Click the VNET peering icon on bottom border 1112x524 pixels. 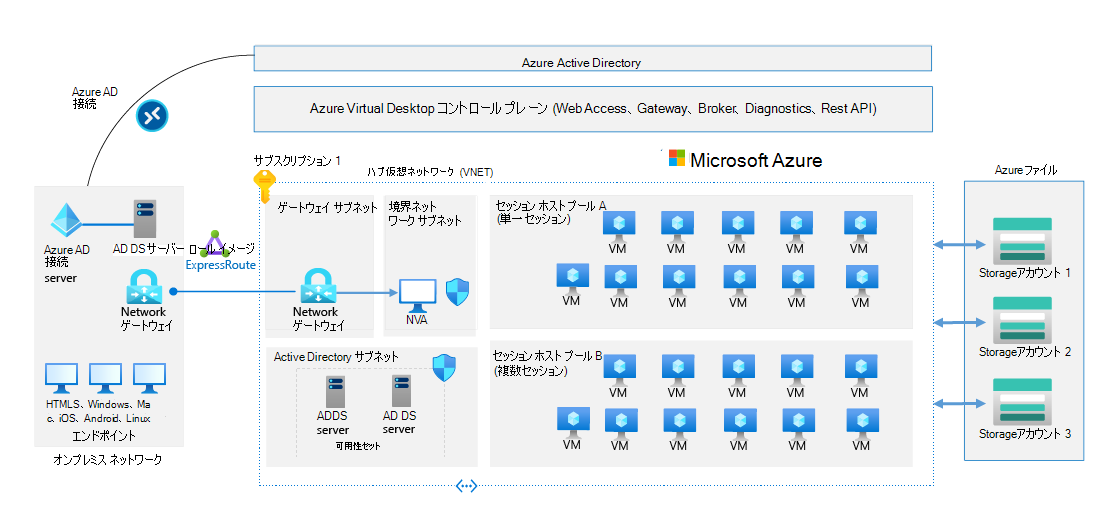(x=466, y=486)
